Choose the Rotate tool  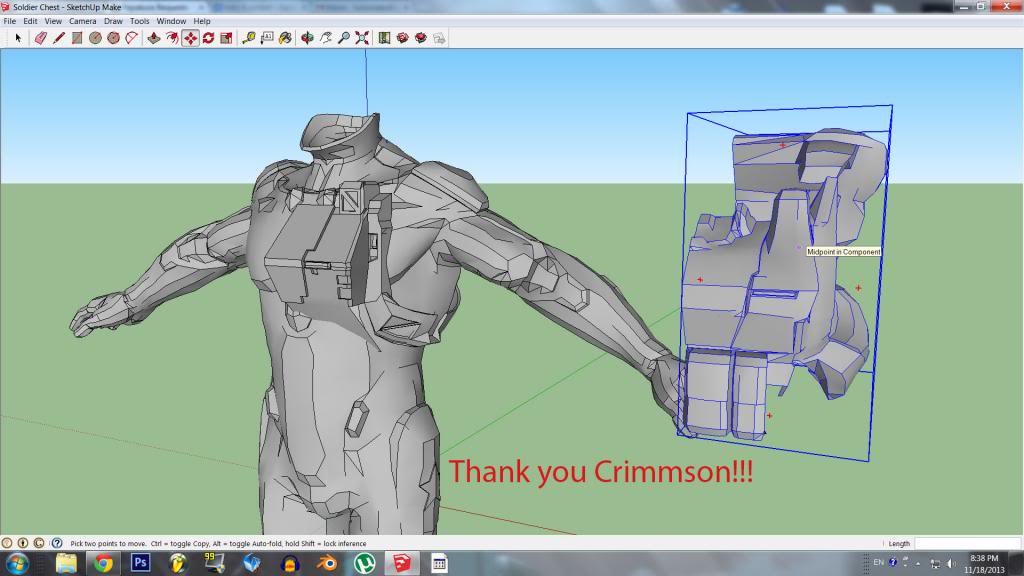coord(208,38)
